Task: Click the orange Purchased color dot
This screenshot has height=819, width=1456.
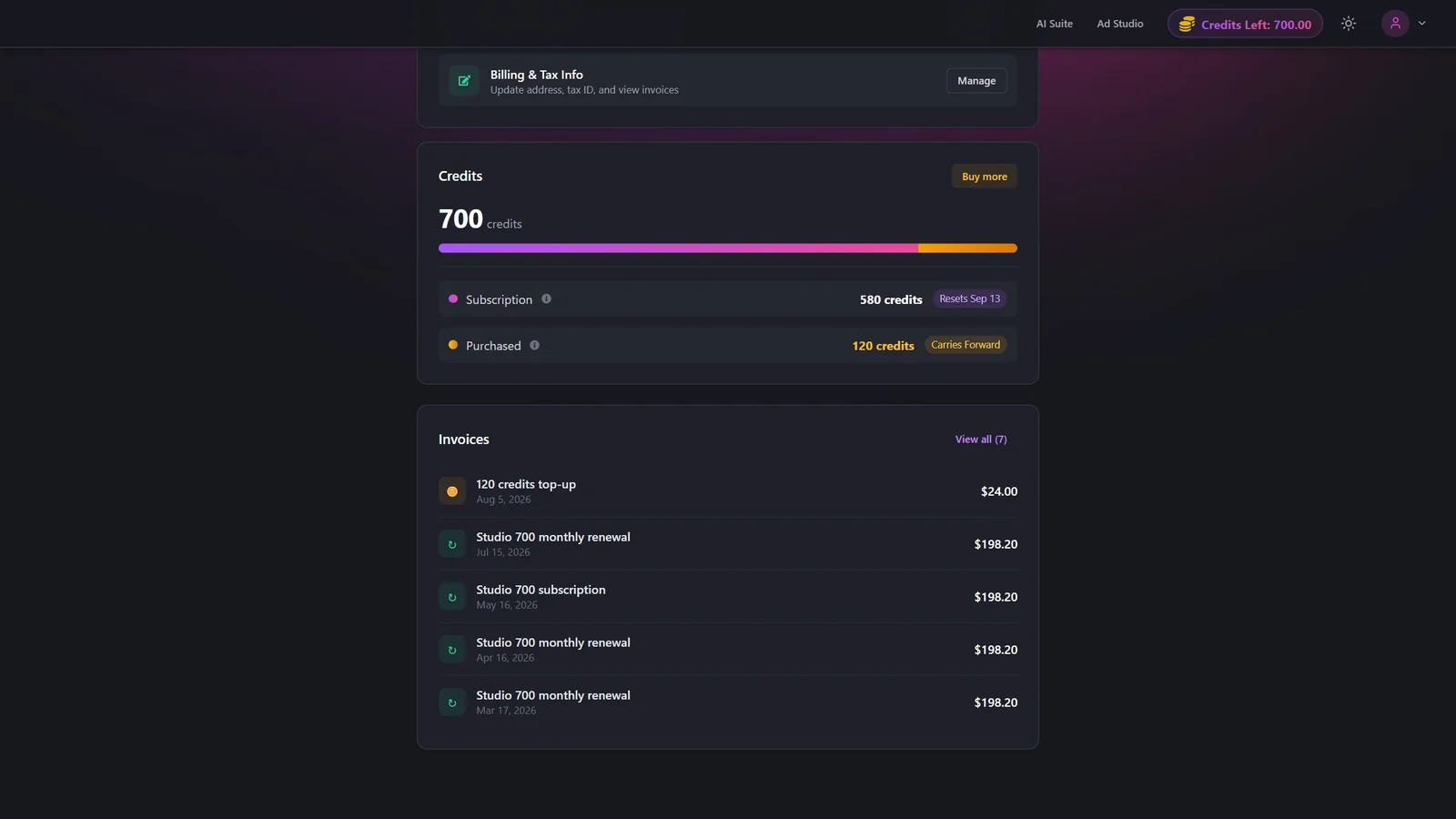Action: (x=453, y=345)
